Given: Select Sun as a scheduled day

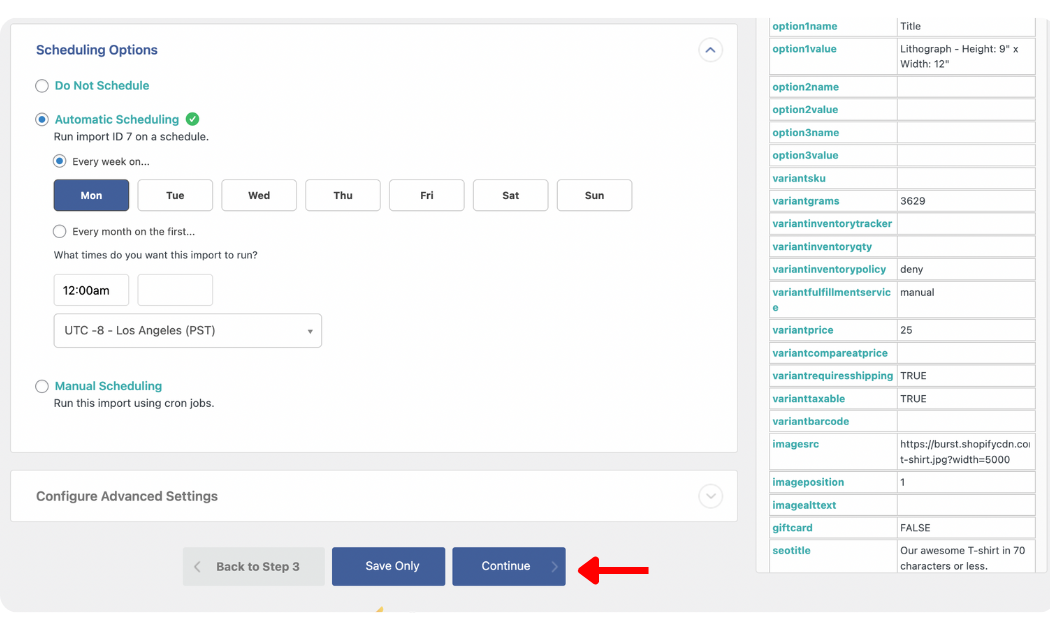Looking at the screenshot, I should click(x=594, y=195).
